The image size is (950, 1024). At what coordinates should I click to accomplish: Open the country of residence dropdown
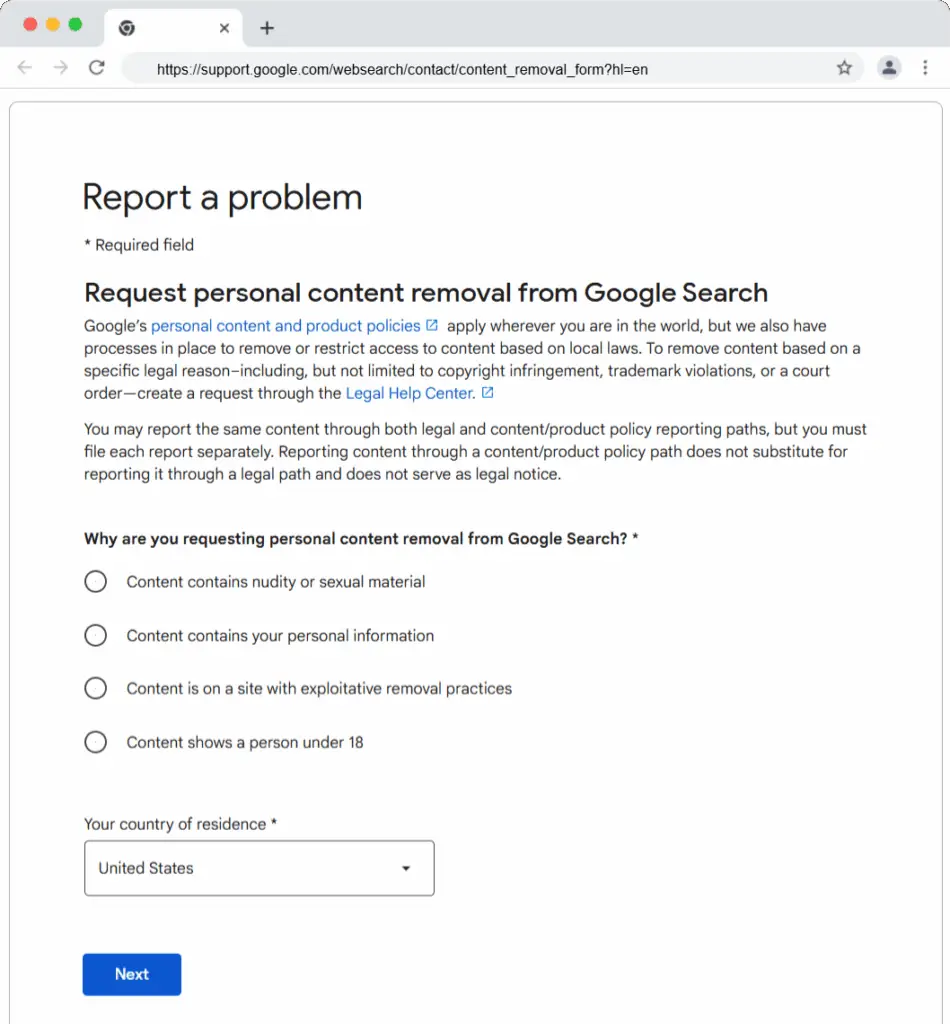pos(259,868)
